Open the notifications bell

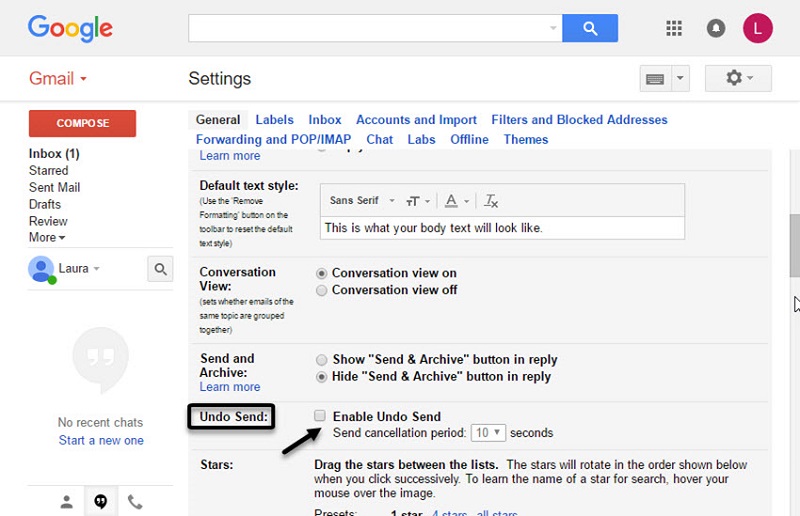click(716, 28)
